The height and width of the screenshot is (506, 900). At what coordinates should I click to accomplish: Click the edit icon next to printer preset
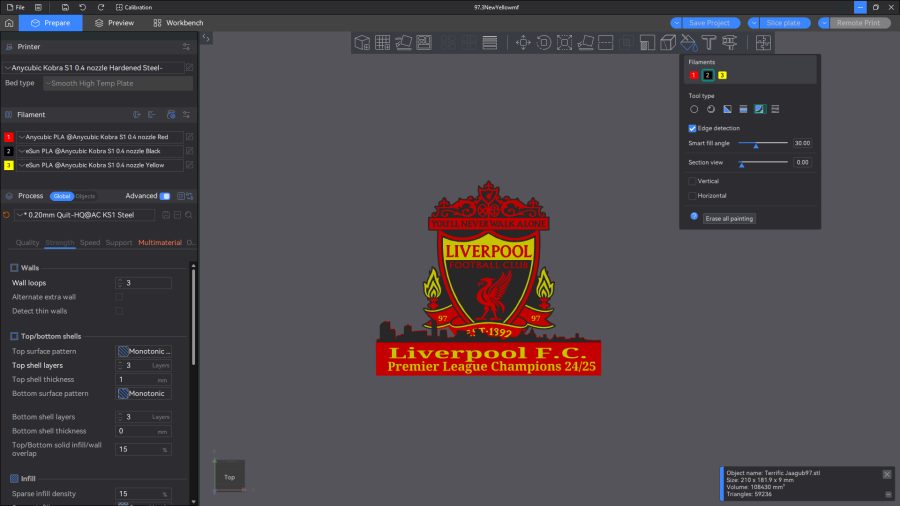[x=189, y=68]
